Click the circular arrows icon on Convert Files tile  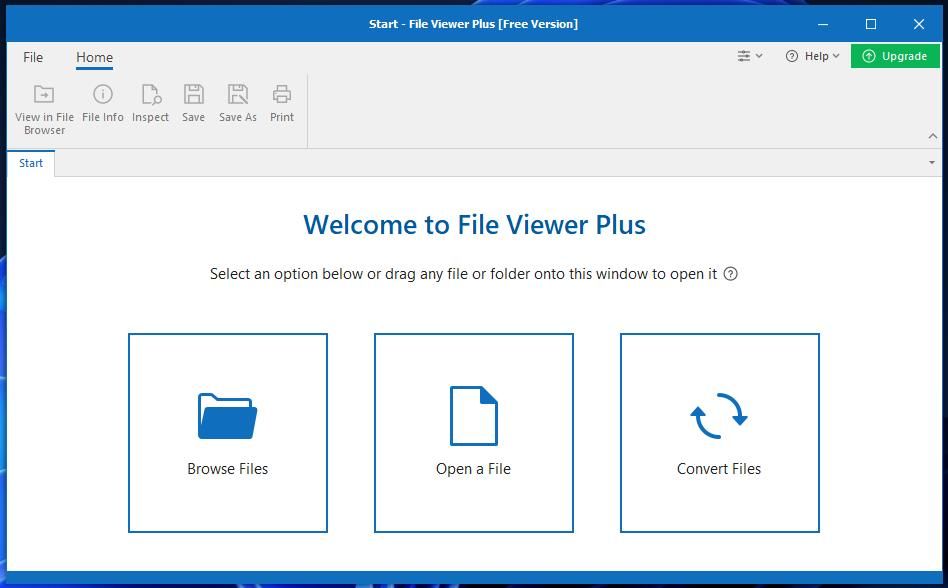click(719, 411)
